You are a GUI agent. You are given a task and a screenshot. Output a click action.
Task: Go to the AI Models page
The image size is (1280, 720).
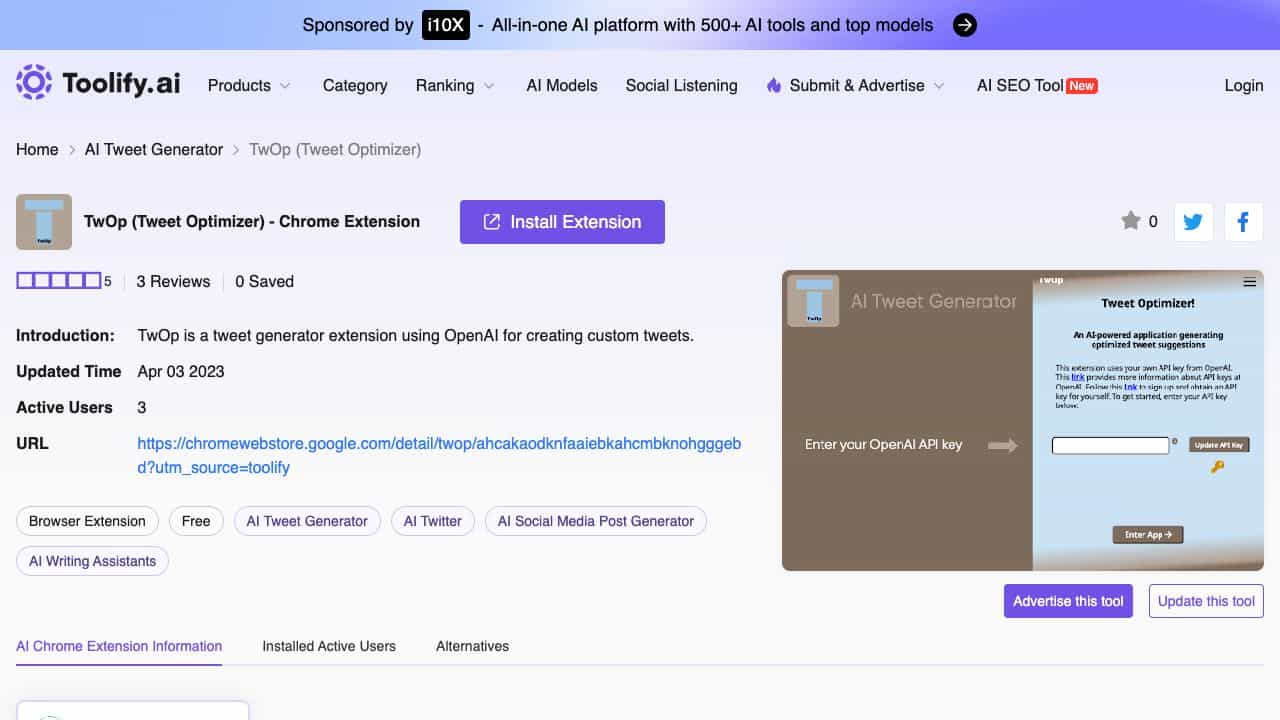562,86
